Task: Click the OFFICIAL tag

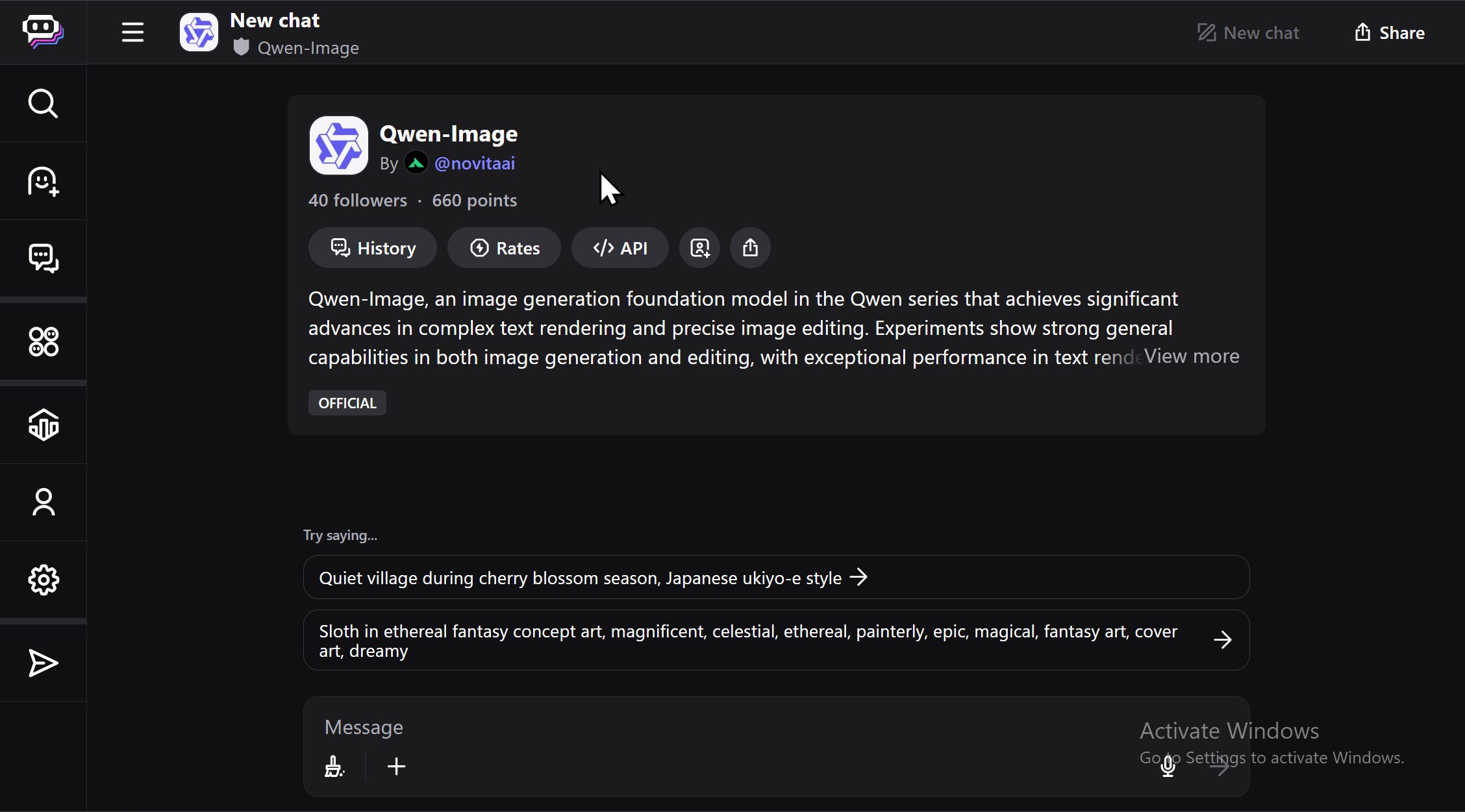Action: click(x=347, y=403)
